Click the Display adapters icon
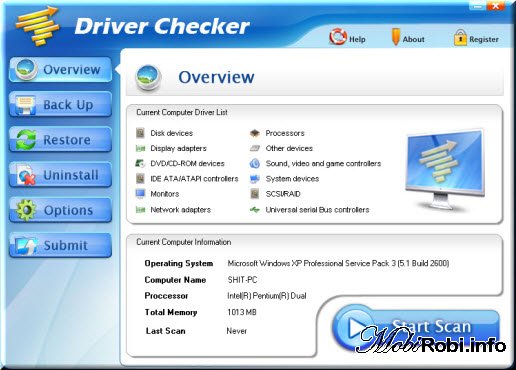Viewport: 516px width, 370px height. [140, 148]
